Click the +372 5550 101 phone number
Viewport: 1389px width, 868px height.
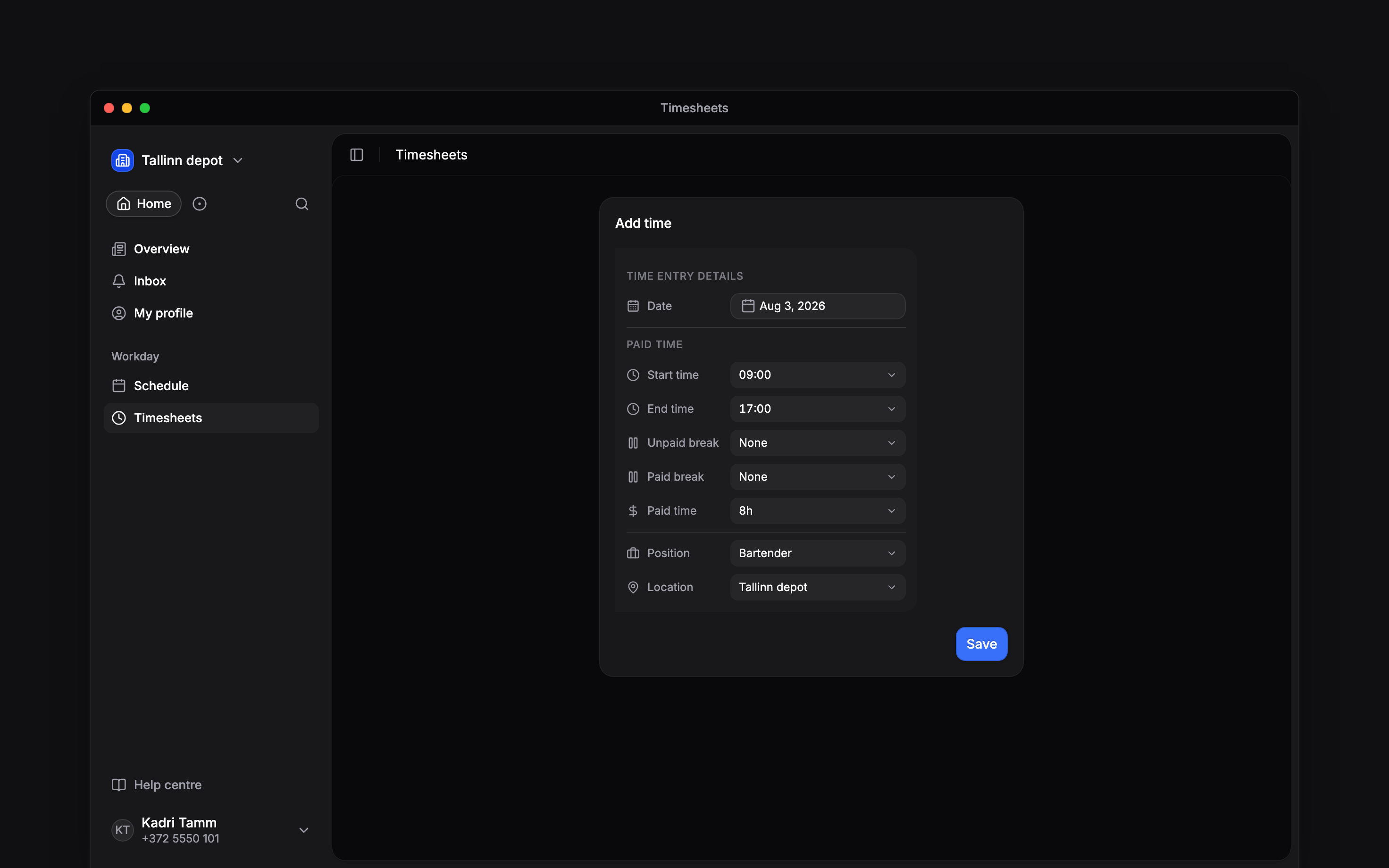(x=180, y=839)
